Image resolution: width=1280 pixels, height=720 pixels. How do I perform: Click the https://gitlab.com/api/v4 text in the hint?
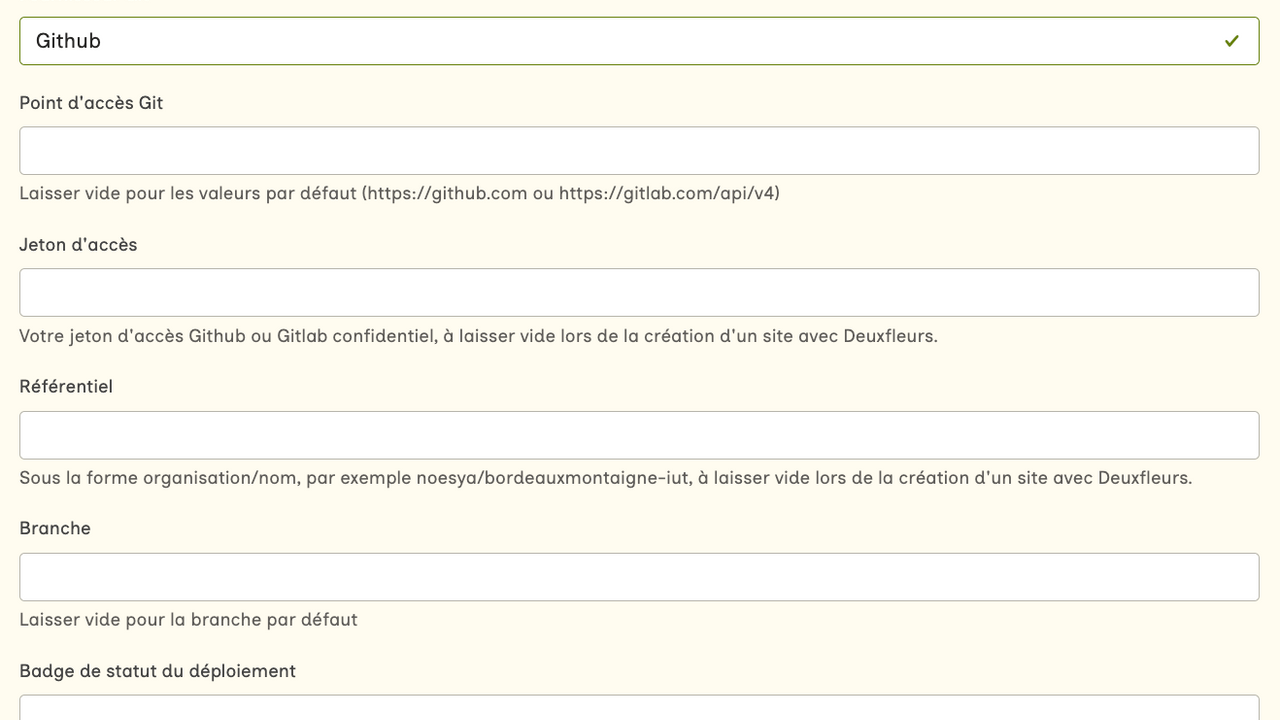(x=667, y=193)
